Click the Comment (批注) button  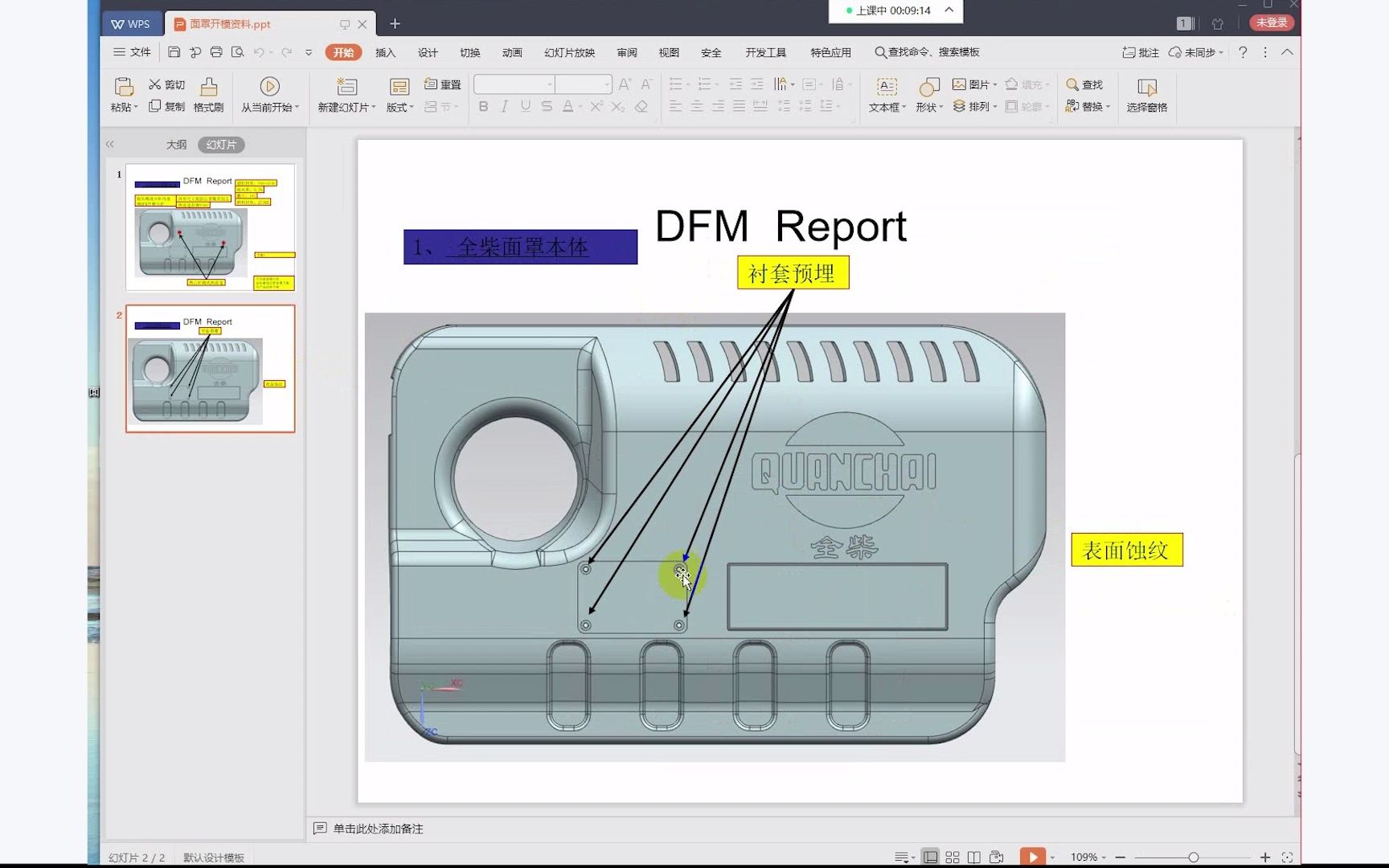[1141, 52]
